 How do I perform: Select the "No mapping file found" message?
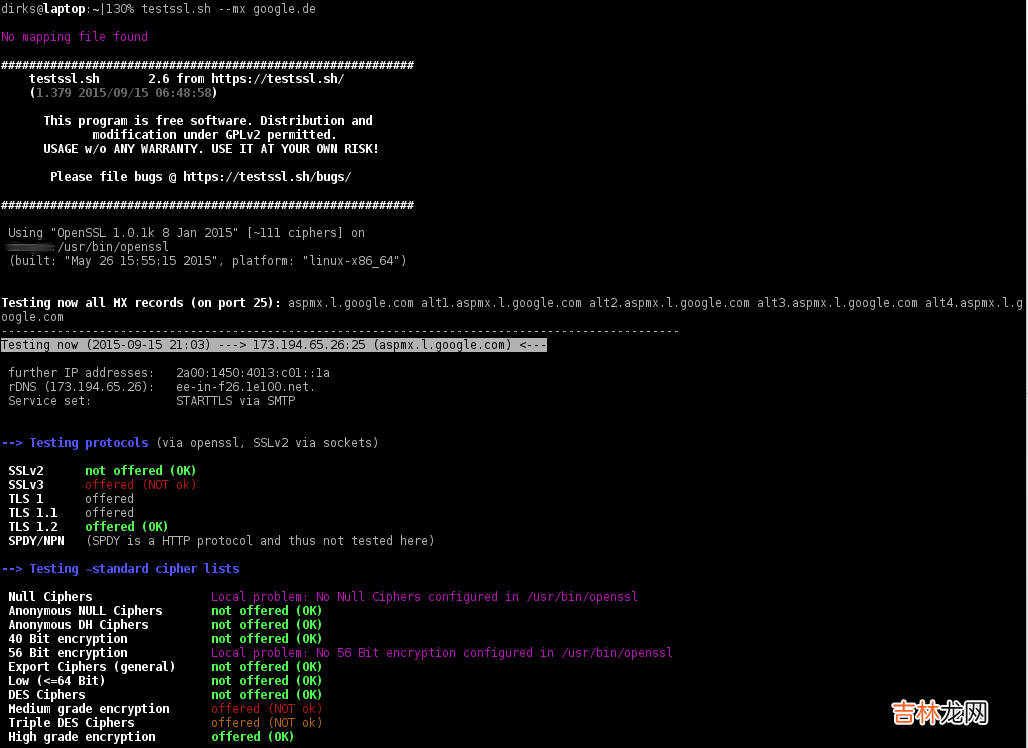click(x=74, y=37)
